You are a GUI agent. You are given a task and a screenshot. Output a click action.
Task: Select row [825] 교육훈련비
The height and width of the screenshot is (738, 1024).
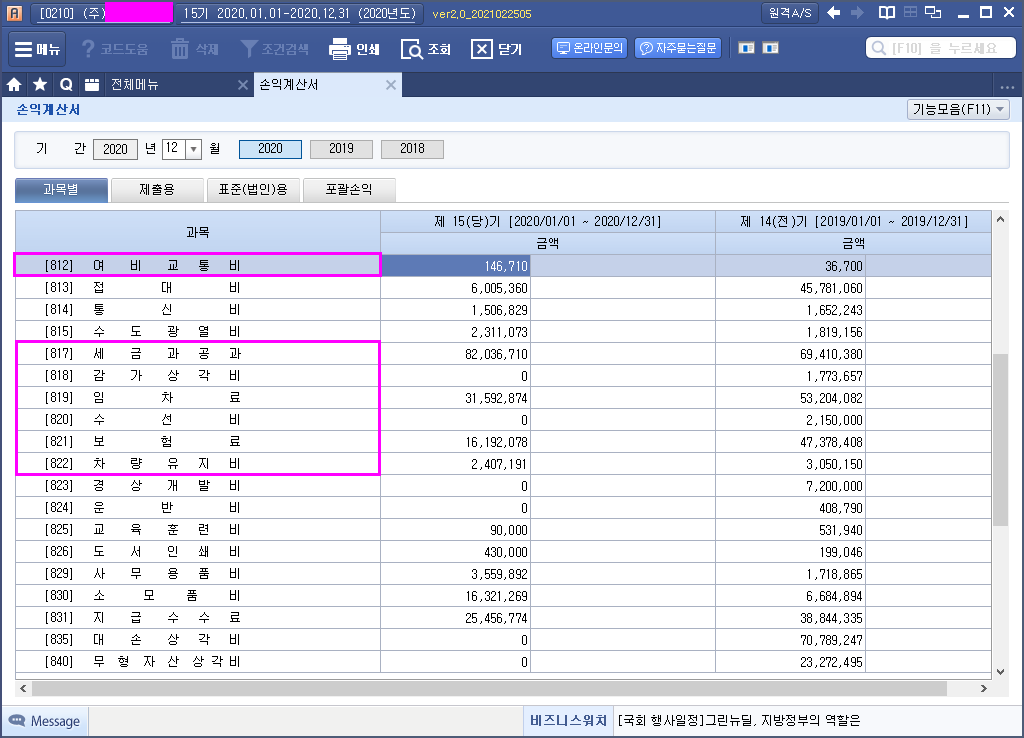pos(503,530)
